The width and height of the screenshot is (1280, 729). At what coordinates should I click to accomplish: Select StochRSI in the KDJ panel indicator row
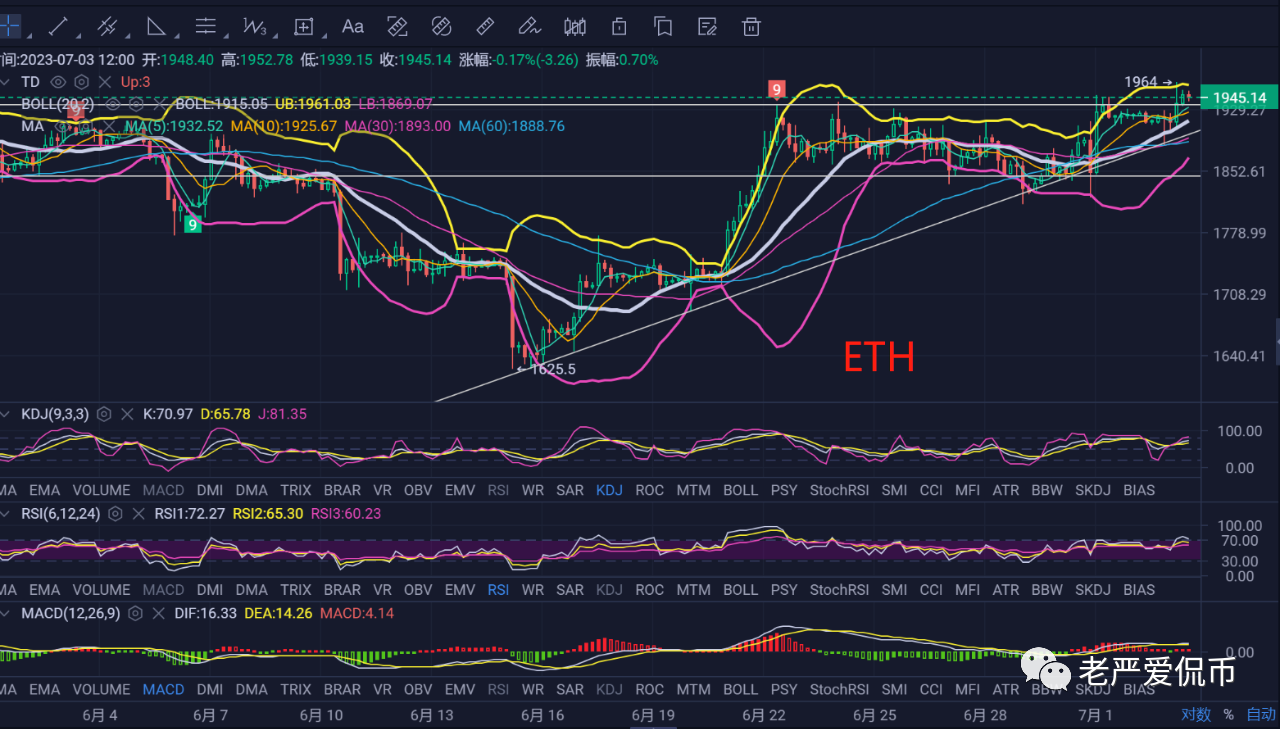point(836,490)
